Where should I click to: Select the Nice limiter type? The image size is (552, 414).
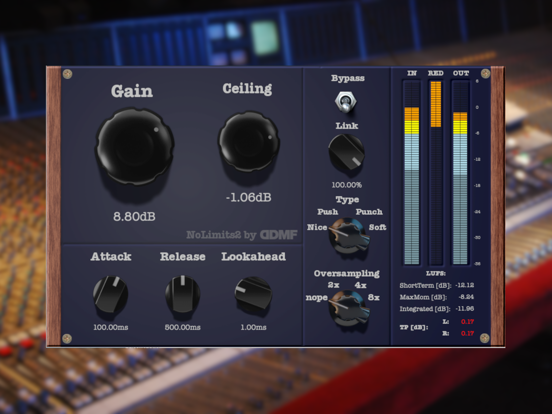coord(317,227)
